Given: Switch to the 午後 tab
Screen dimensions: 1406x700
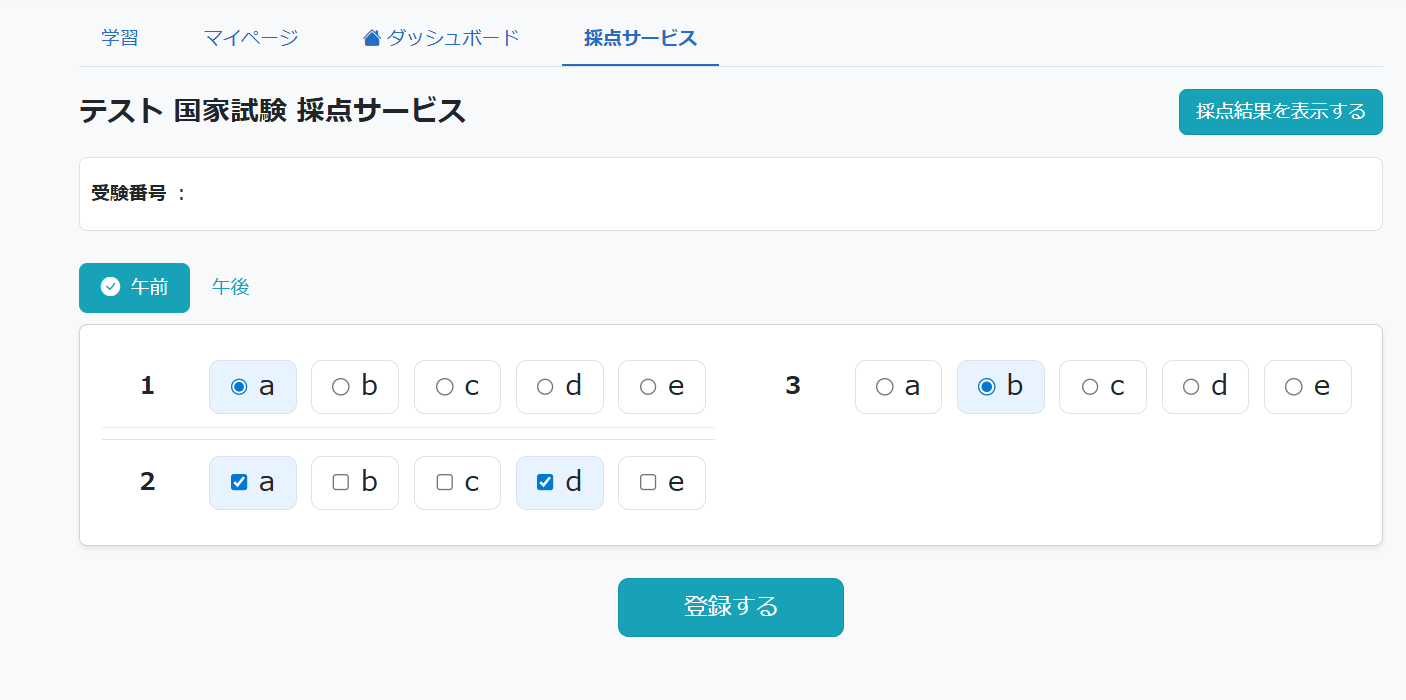Looking at the screenshot, I should tap(231, 288).
